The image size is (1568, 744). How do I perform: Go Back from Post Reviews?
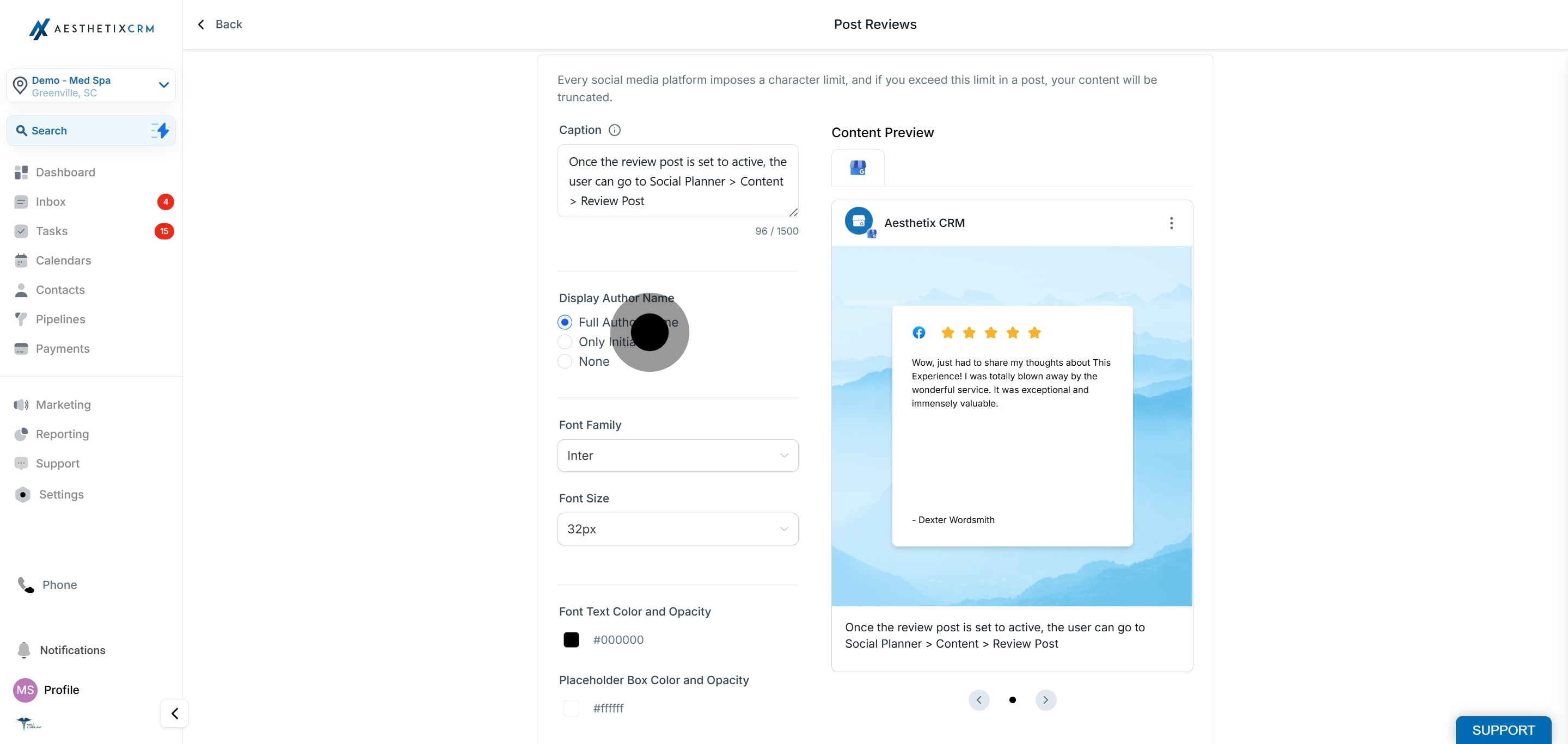220,24
